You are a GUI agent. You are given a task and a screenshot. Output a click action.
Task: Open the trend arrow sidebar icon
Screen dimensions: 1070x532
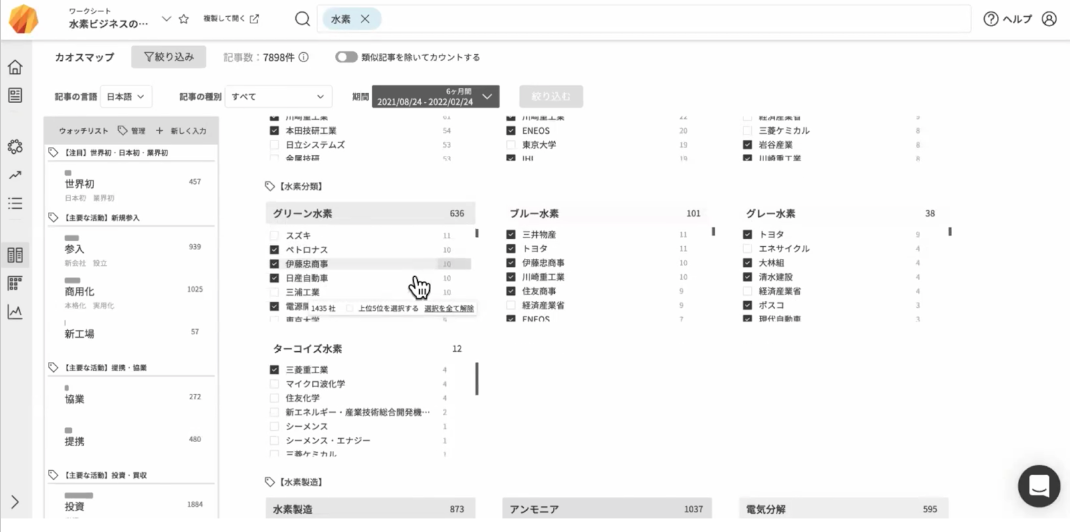15,175
